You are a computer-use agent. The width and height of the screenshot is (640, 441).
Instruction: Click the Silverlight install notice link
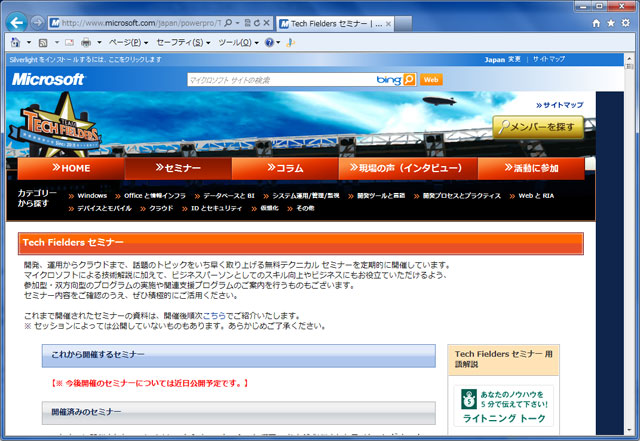tap(86, 60)
